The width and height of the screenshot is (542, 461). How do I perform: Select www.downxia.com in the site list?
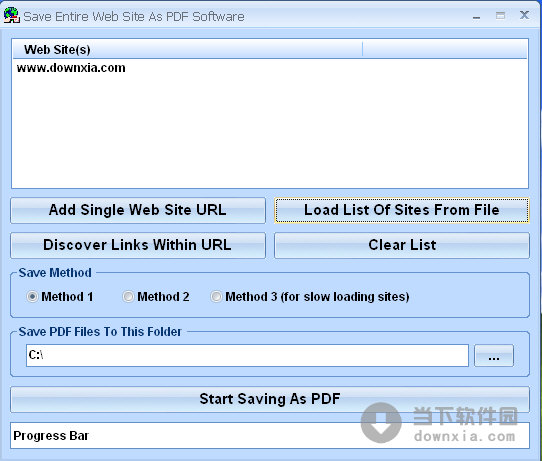(x=71, y=68)
